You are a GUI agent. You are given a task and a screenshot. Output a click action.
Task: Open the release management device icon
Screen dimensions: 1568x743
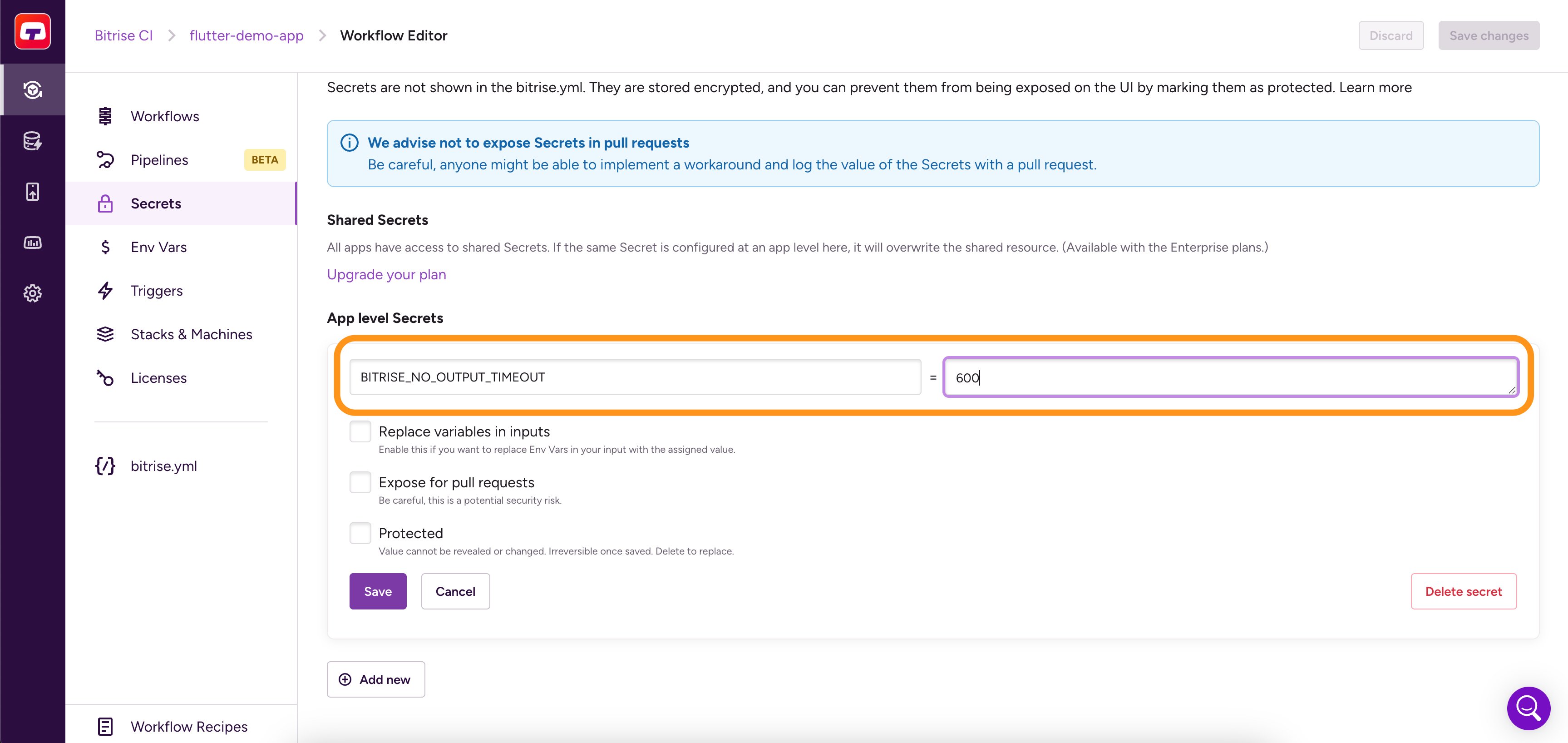32,192
